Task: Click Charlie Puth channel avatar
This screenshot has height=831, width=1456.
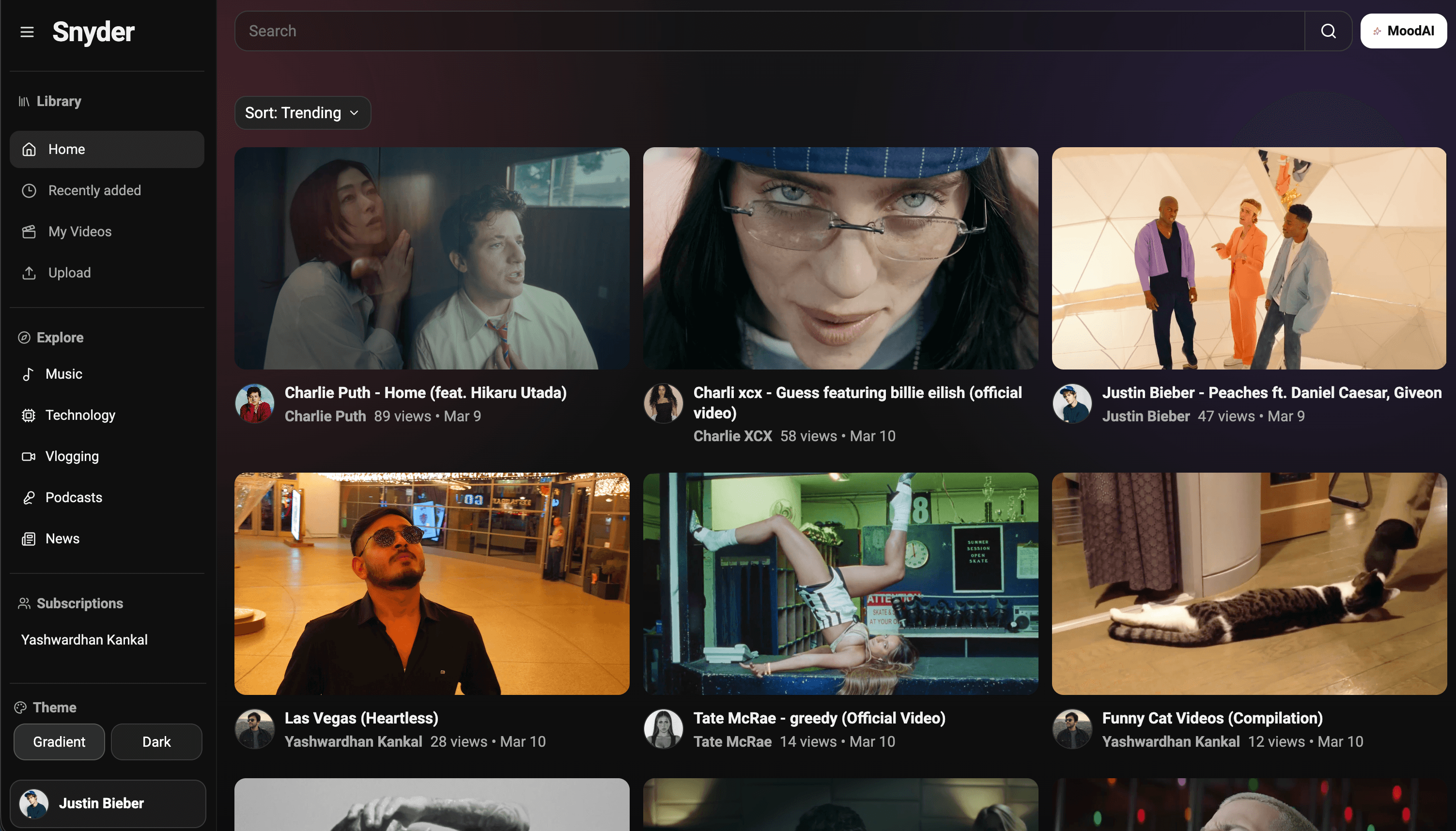Action: [255, 403]
